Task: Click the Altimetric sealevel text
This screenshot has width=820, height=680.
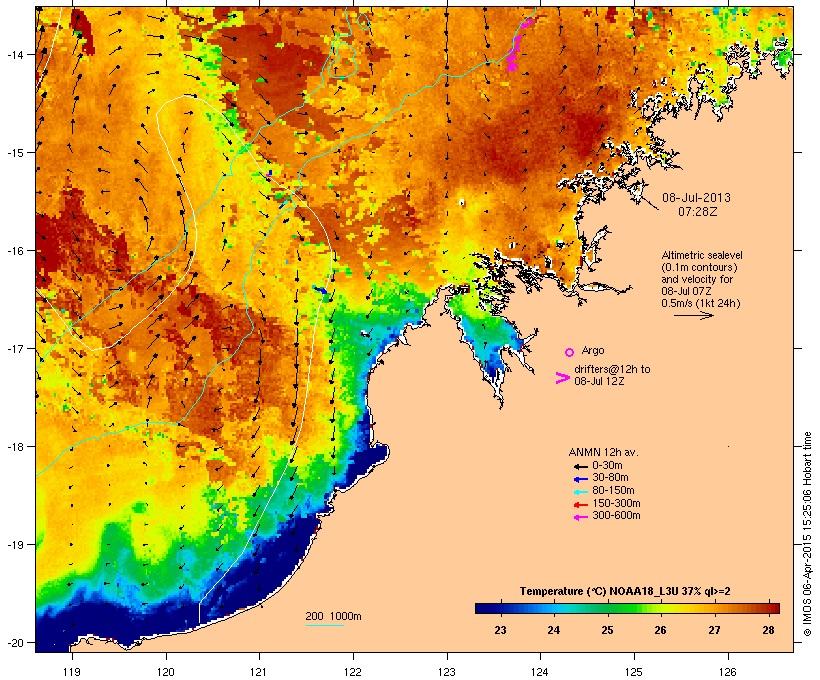Action: click(x=702, y=255)
